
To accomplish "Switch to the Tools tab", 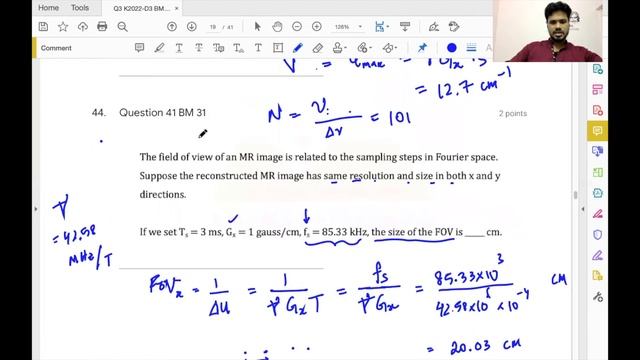I will pos(80,8).
